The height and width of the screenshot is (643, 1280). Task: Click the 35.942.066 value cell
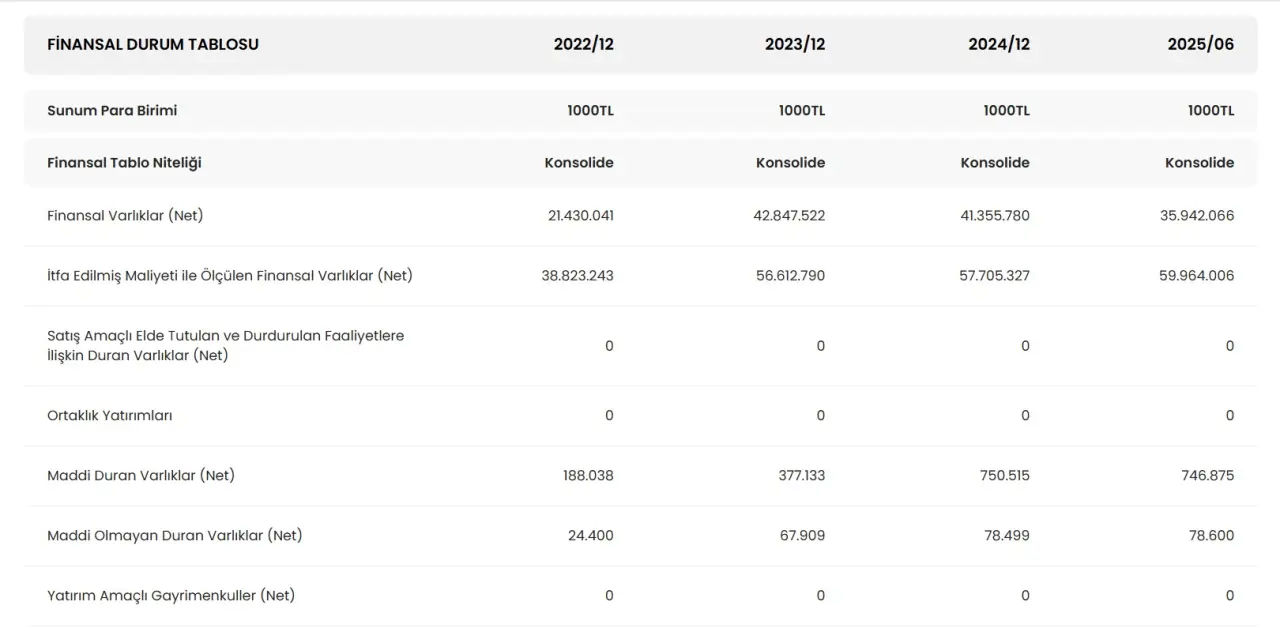(x=1197, y=215)
